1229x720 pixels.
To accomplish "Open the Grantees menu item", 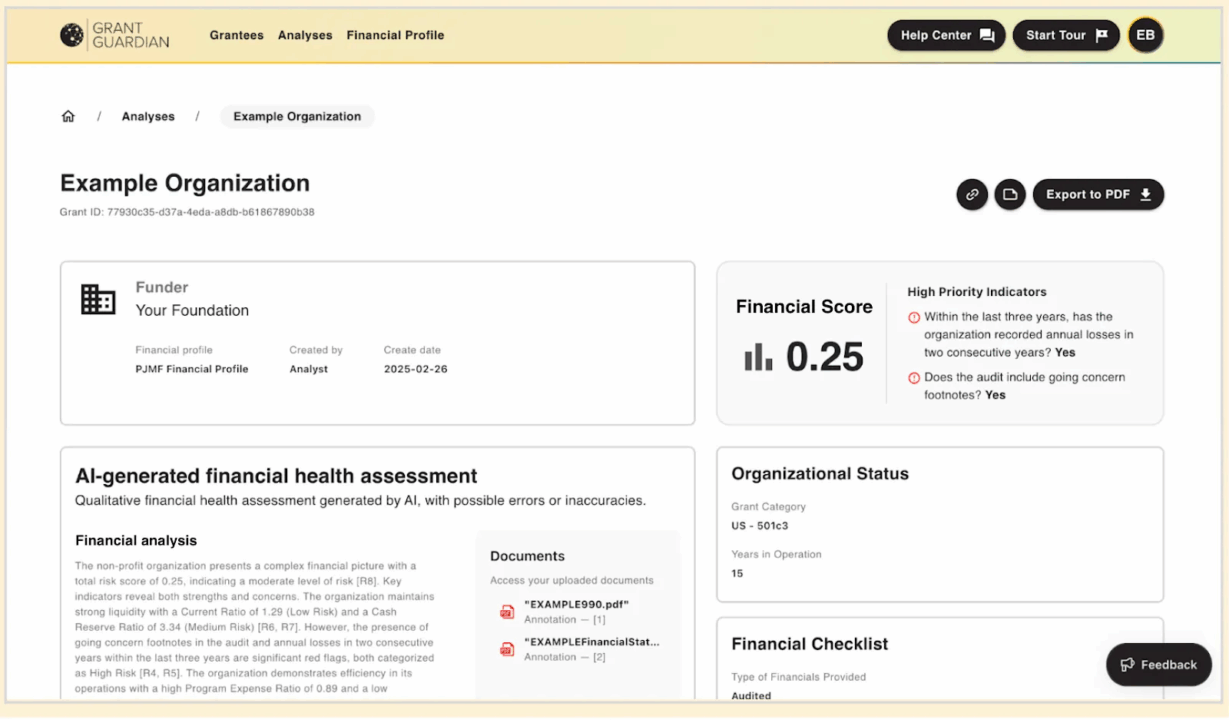I will (x=237, y=35).
